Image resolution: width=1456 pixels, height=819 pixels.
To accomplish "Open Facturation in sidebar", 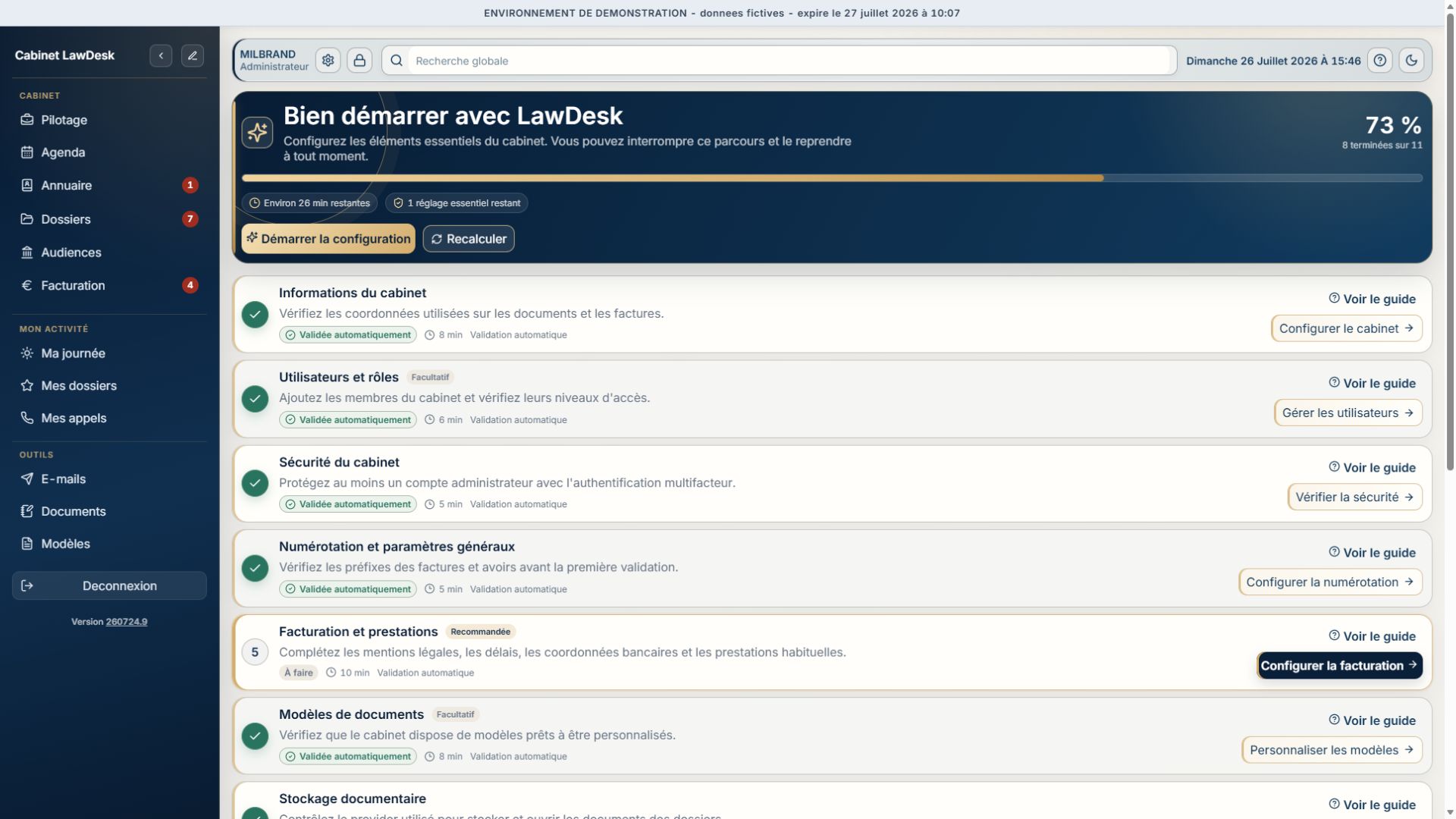I will coord(109,285).
